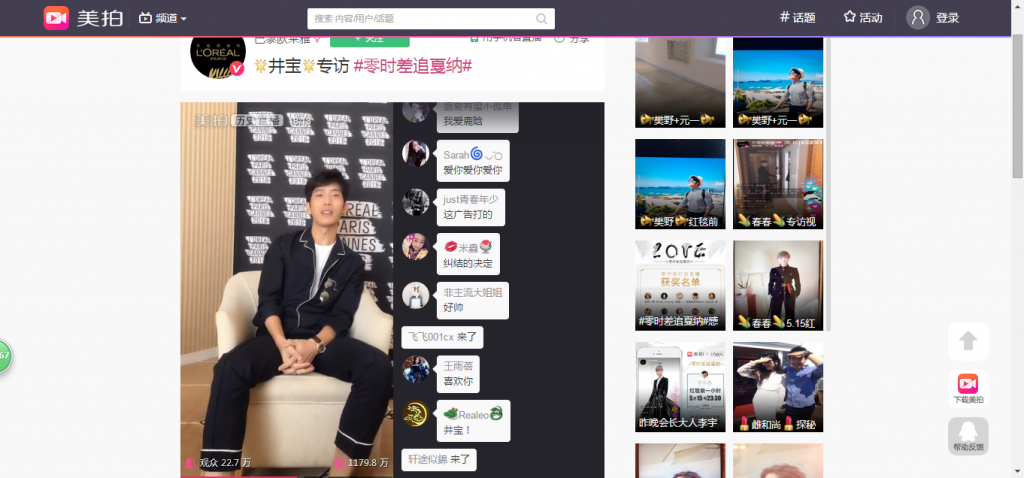
Task: Open 昨晚会长大人李宇 video thumbnail
Action: click(680, 387)
